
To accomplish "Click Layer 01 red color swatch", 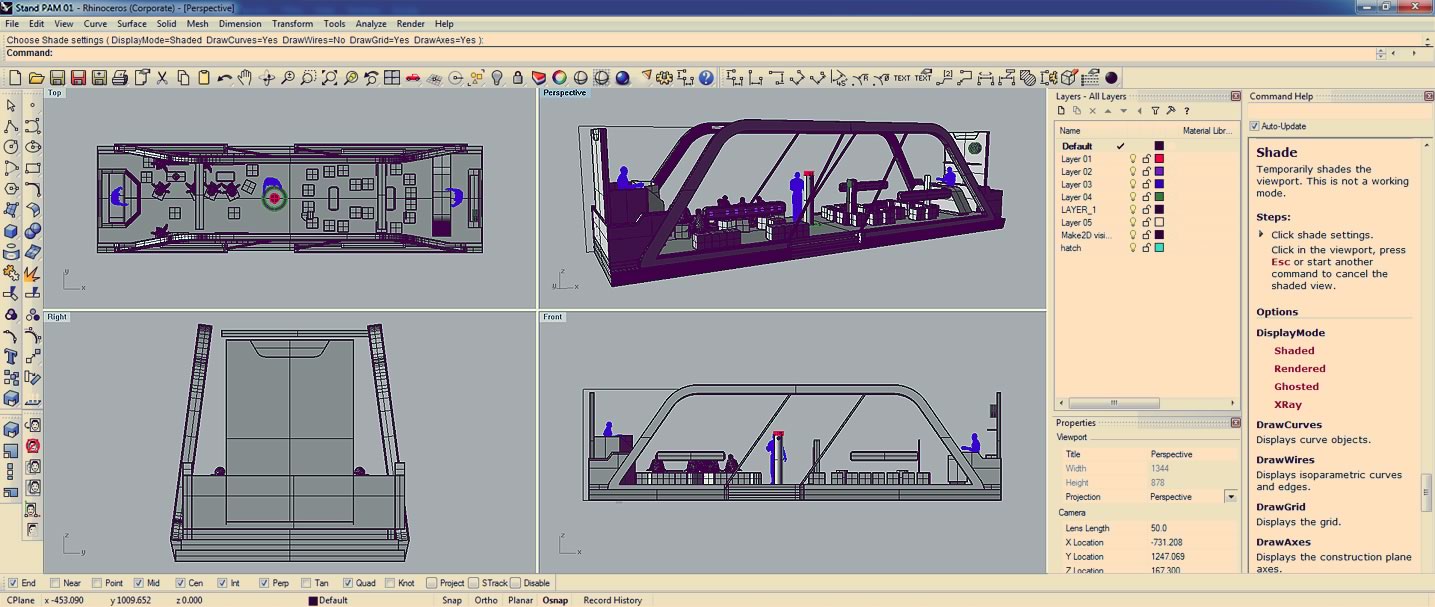I will 1159,159.
